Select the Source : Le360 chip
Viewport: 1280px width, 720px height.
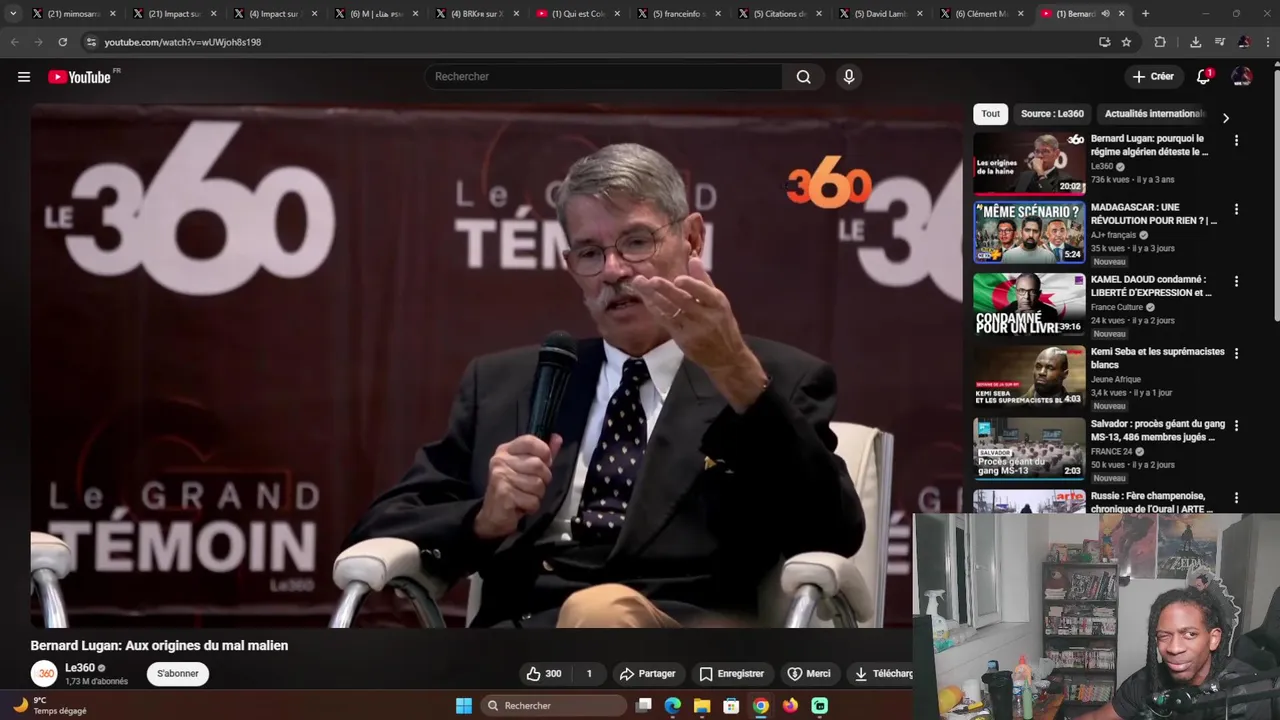tap(1052, 114)
